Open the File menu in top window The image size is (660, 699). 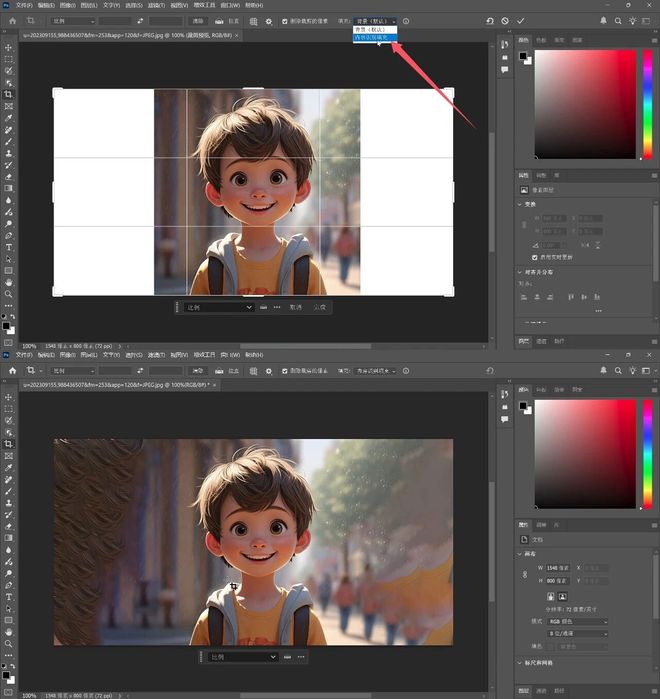24,5
